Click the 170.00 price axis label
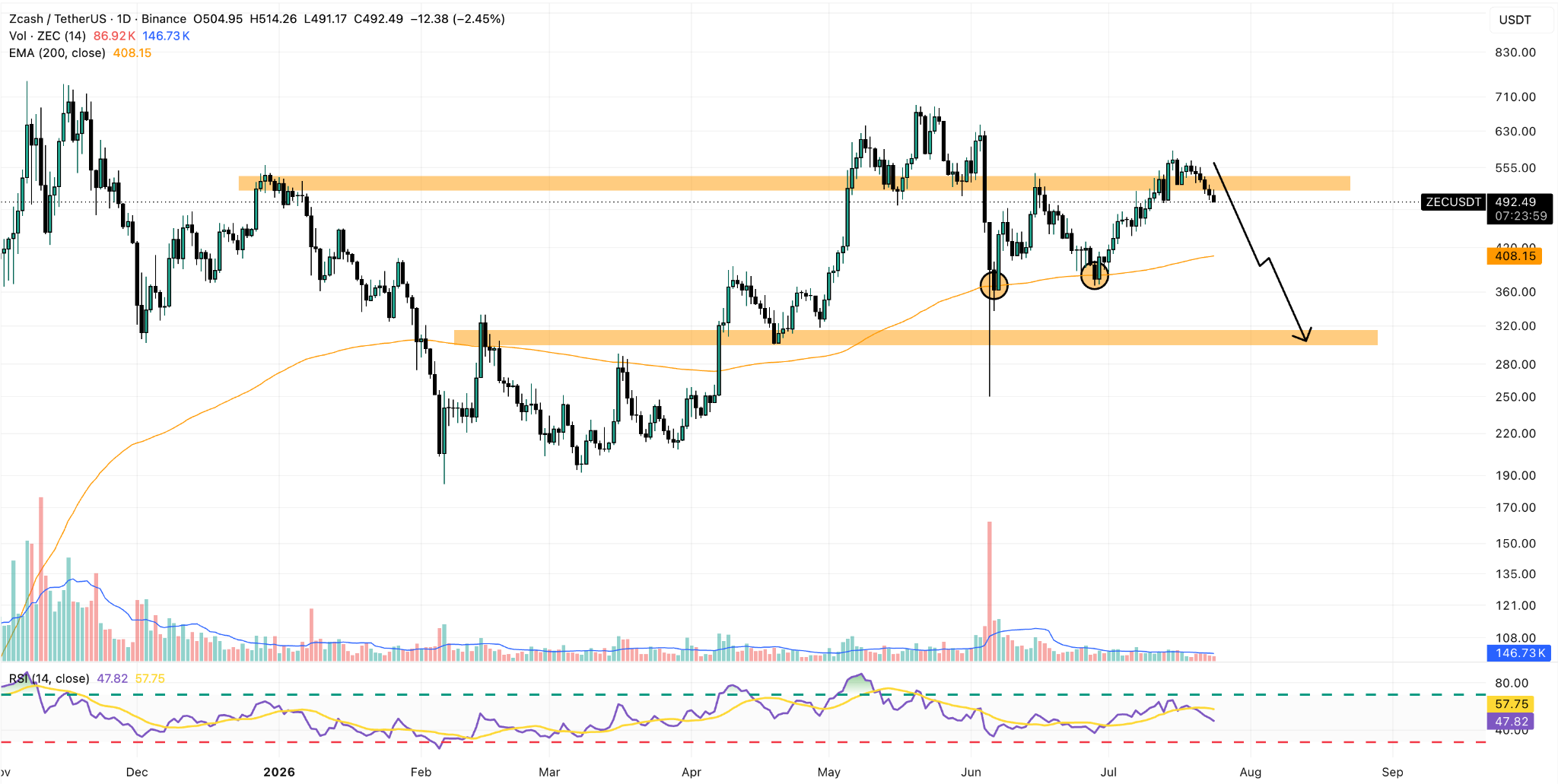The image size is (1558, 784). 1515,508
